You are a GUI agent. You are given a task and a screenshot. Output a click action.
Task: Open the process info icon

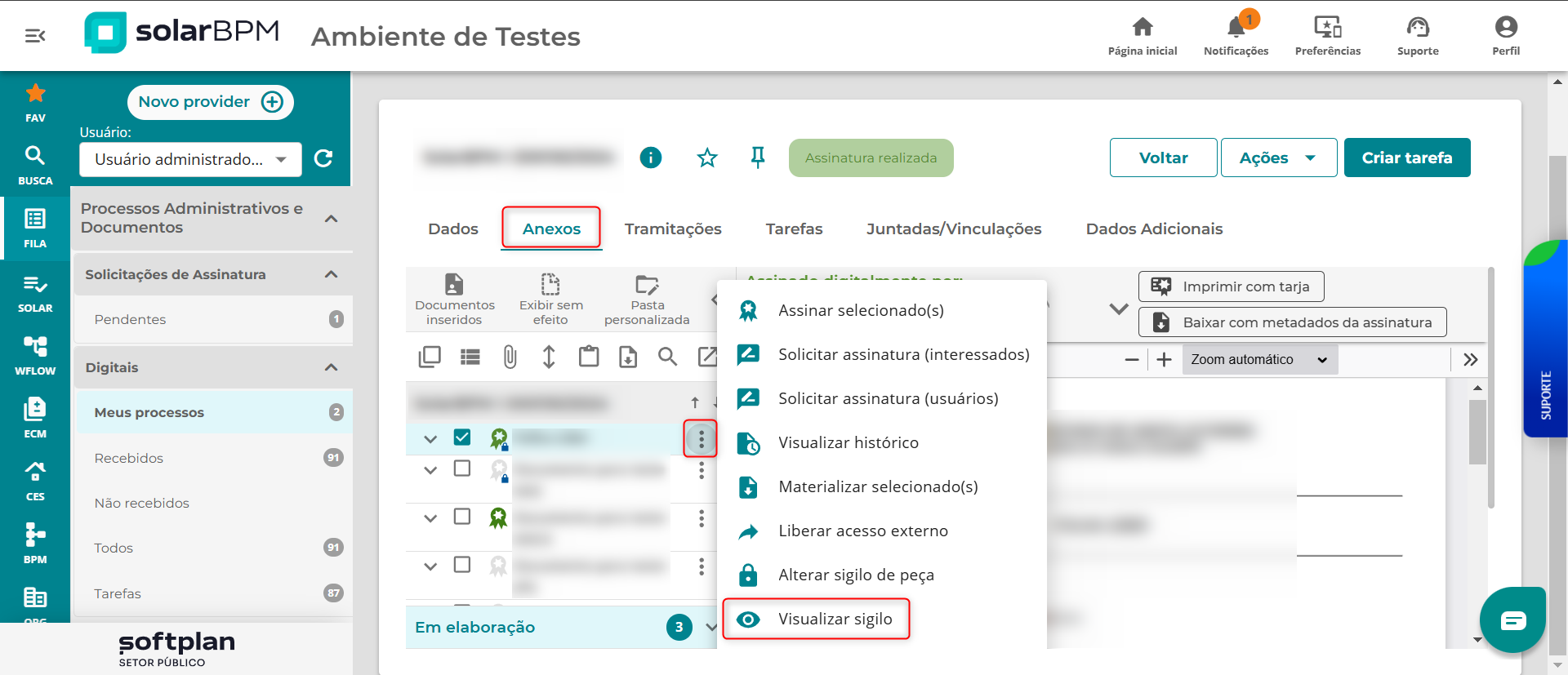pos(651,158)
